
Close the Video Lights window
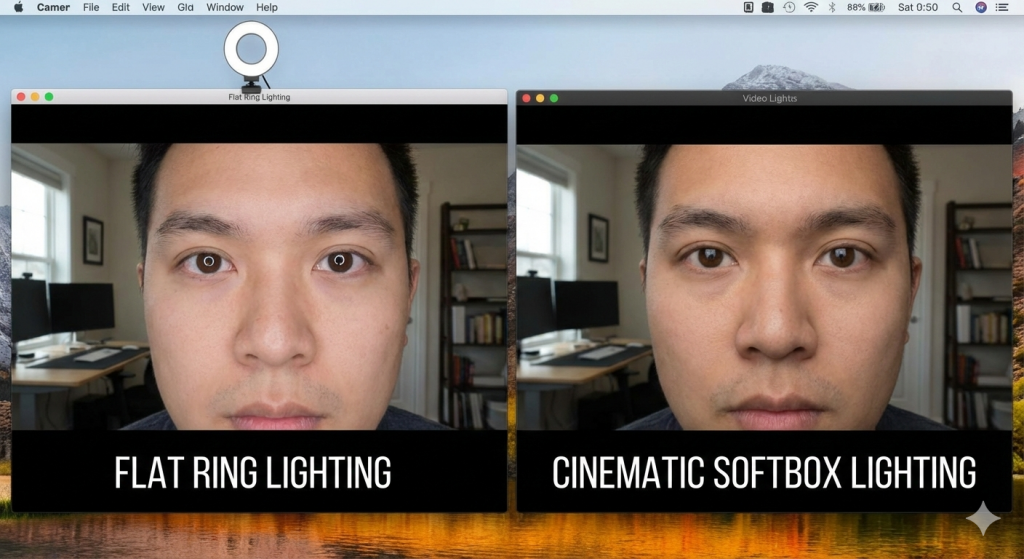526,98
